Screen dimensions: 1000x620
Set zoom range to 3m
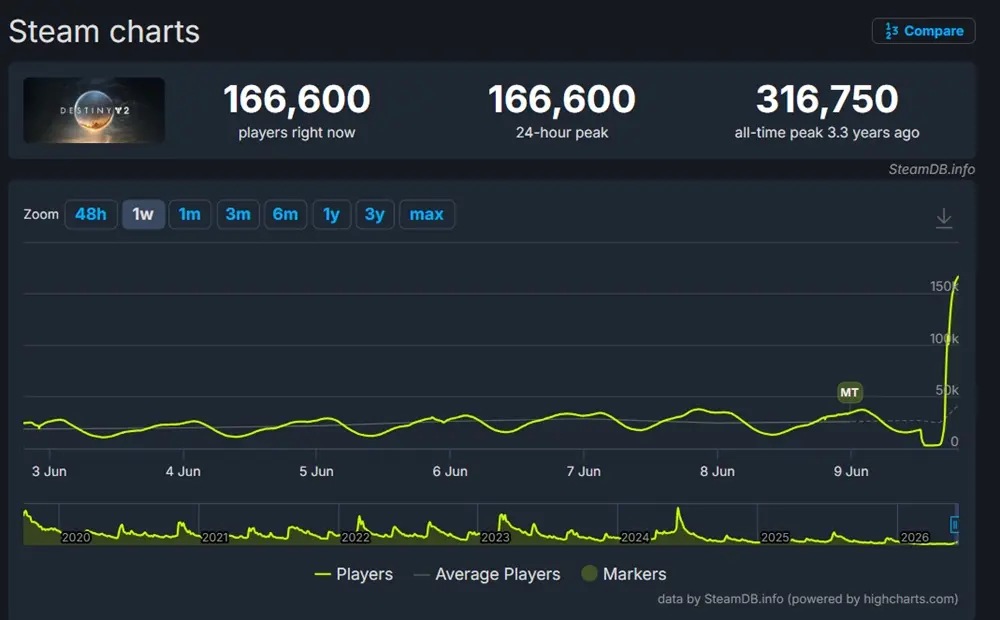coord(238,214)
